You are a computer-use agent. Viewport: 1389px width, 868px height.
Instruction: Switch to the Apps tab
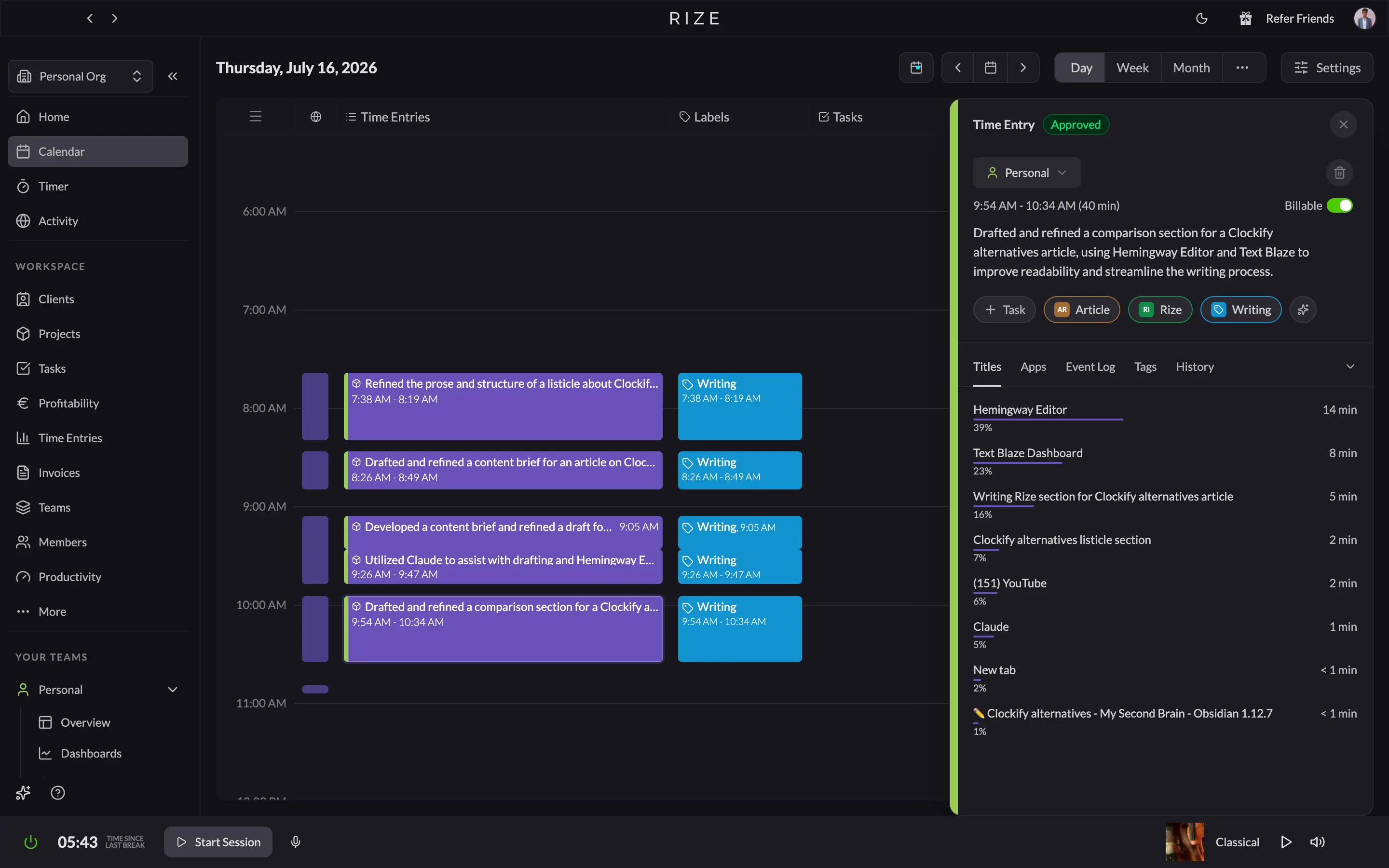coord(1033,367)
